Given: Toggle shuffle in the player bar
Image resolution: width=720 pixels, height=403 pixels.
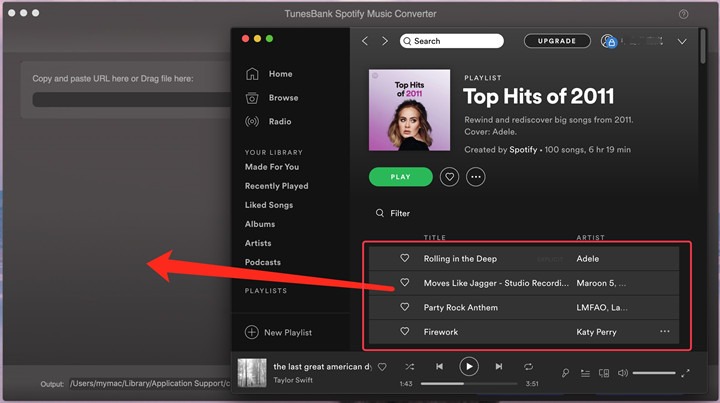Looking at the screenshot, I should pos(409,367).
